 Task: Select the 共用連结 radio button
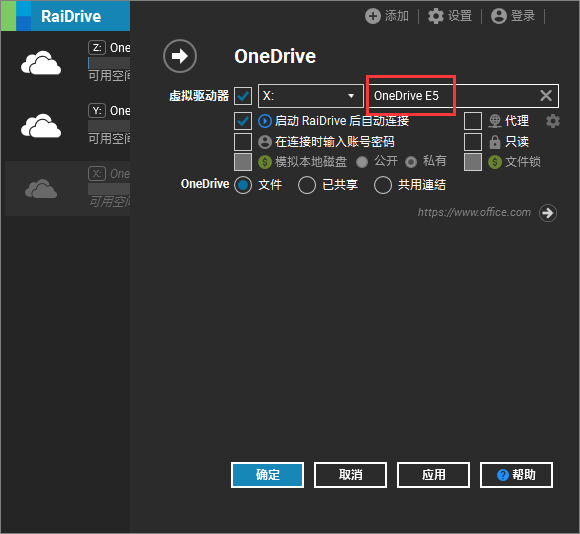pos(383,185)
